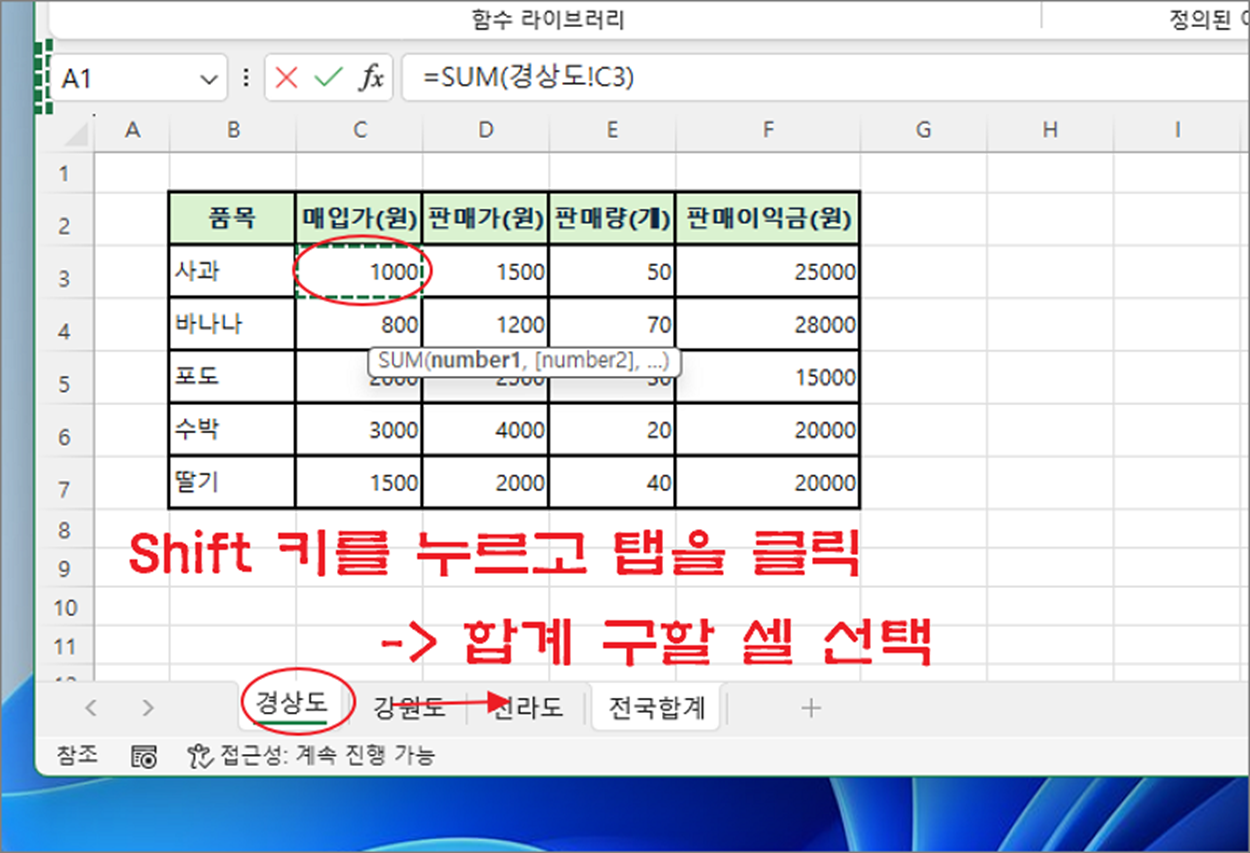The image size is (1250, 853).
Task: Select cell C3 with value 1000
Action: (x=359, y=271)
